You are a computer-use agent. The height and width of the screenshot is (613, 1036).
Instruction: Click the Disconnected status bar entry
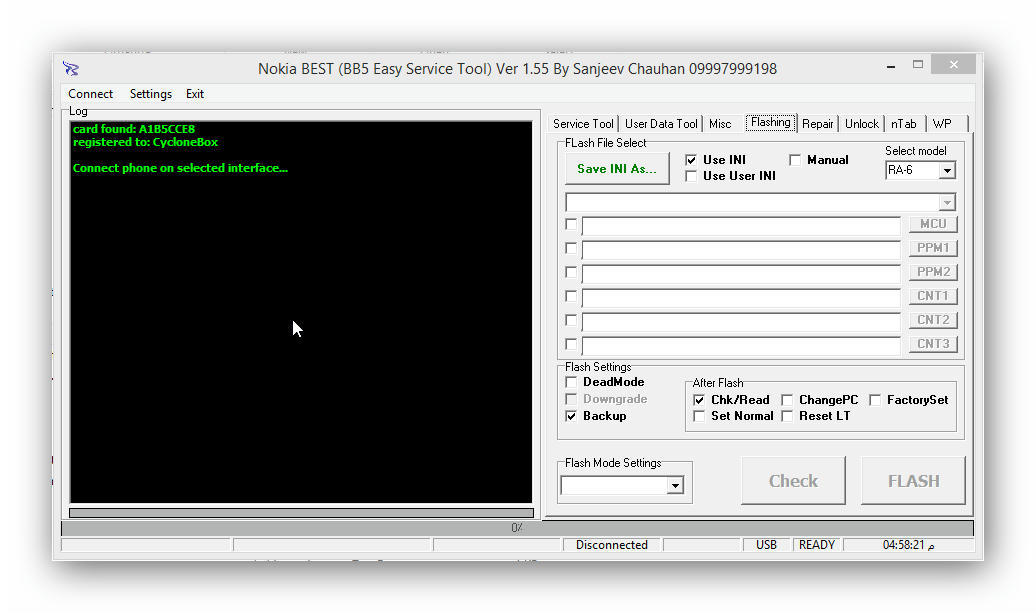[612, 545]
